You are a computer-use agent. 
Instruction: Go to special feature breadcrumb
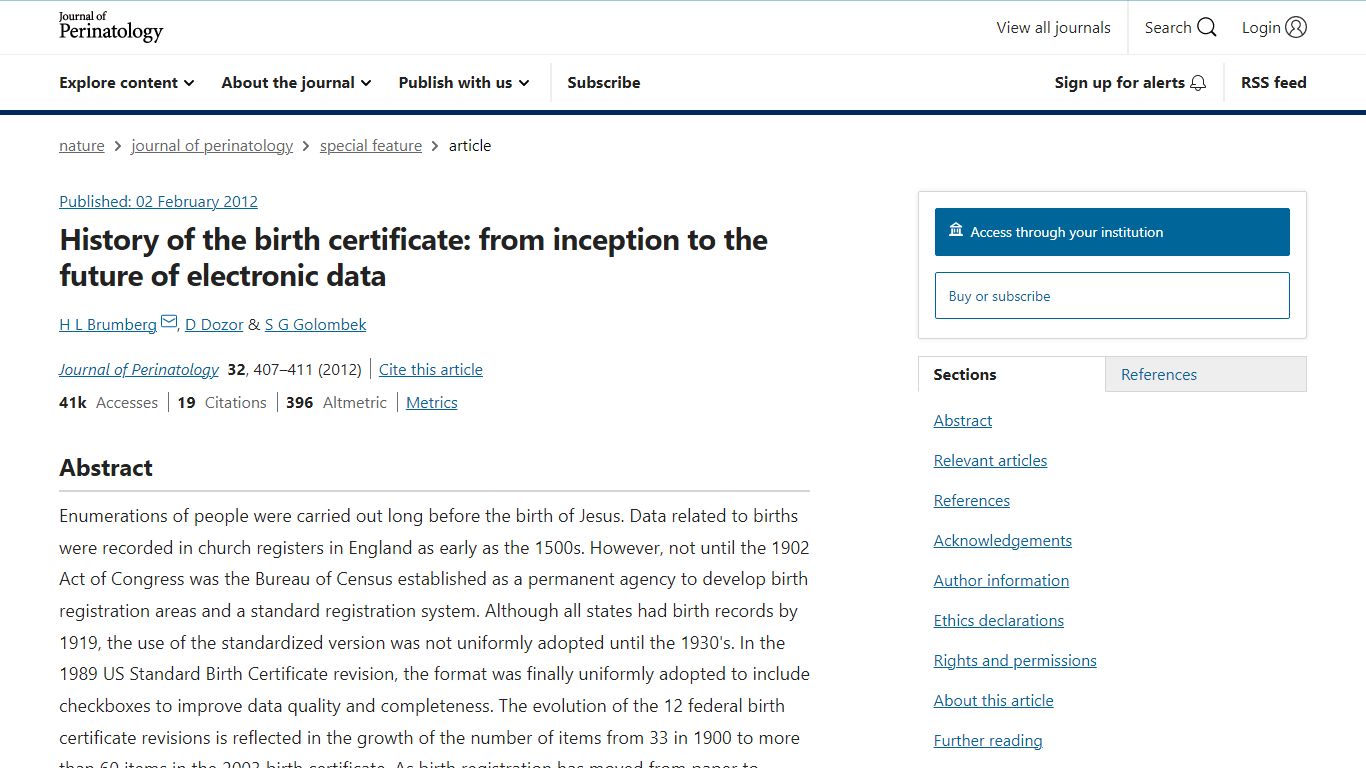coord(371,146)
